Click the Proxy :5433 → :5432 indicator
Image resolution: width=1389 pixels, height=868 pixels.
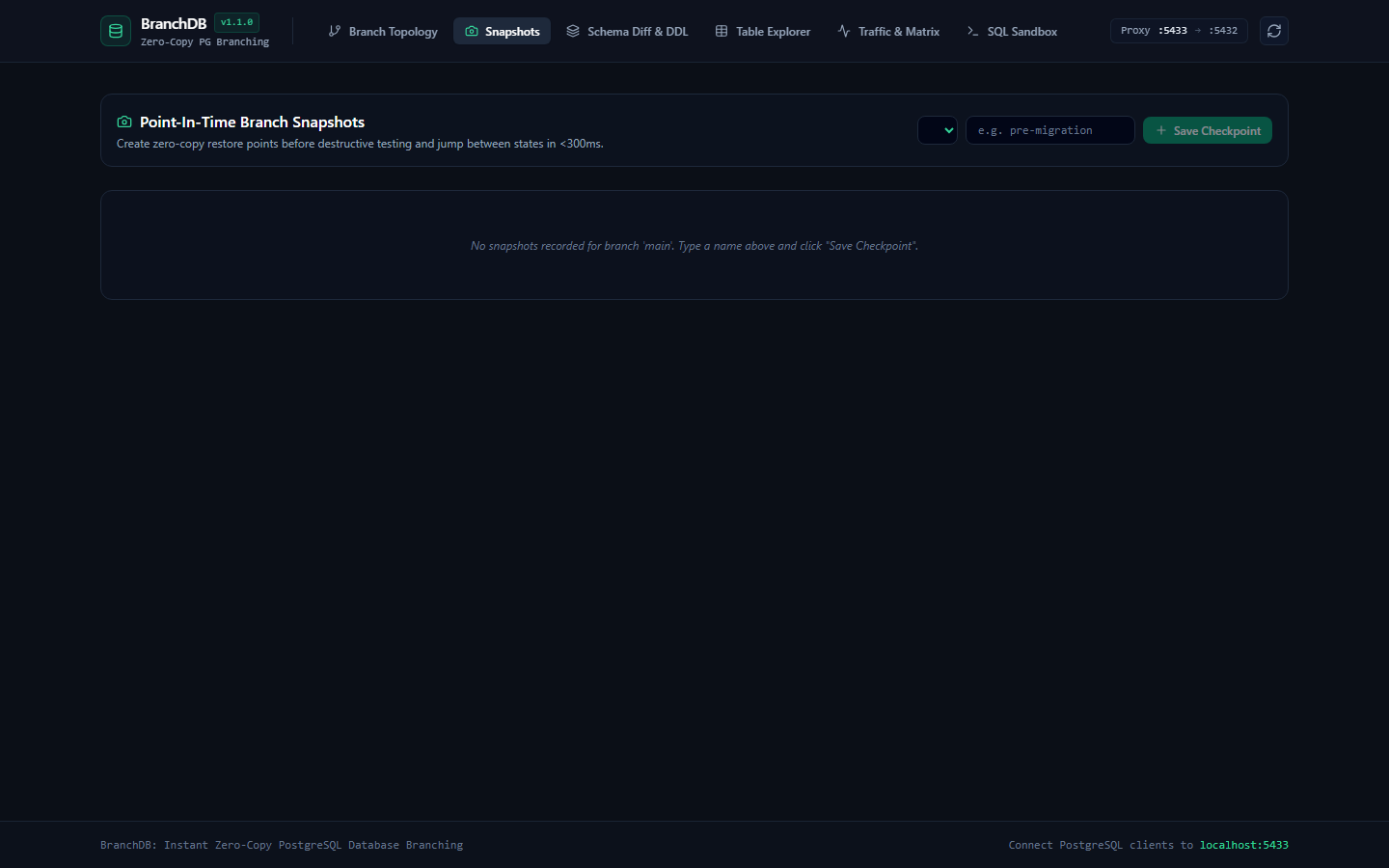point(1179,31)
